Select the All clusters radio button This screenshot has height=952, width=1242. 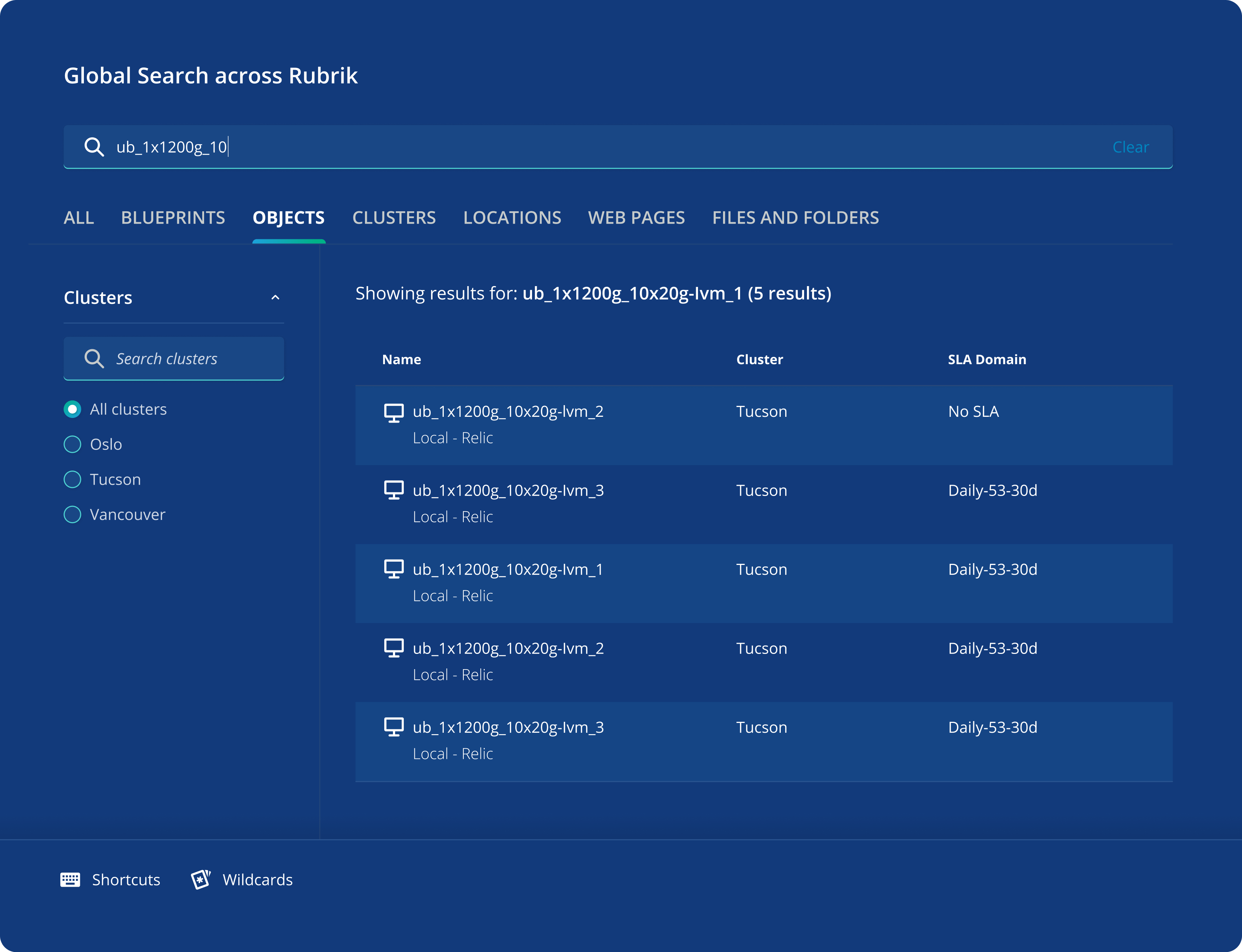click(73, 409)
